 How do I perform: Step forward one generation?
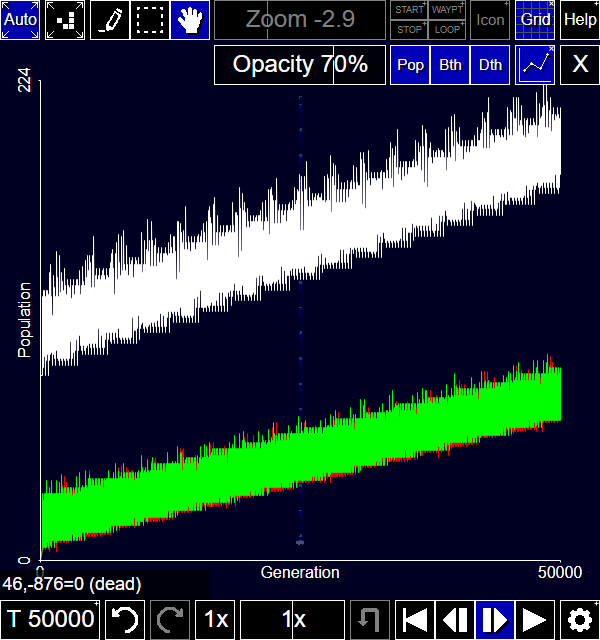pos(495,620)
